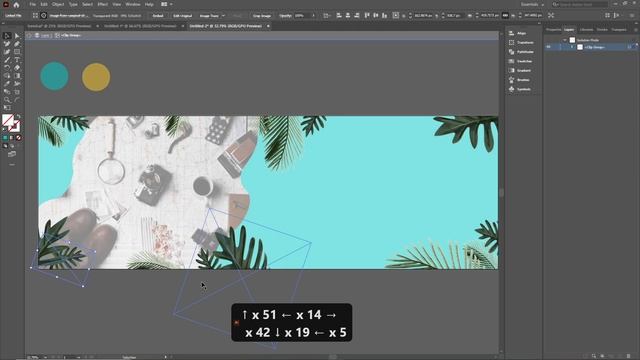Expand the Clip Group layer row

[572, 47]
